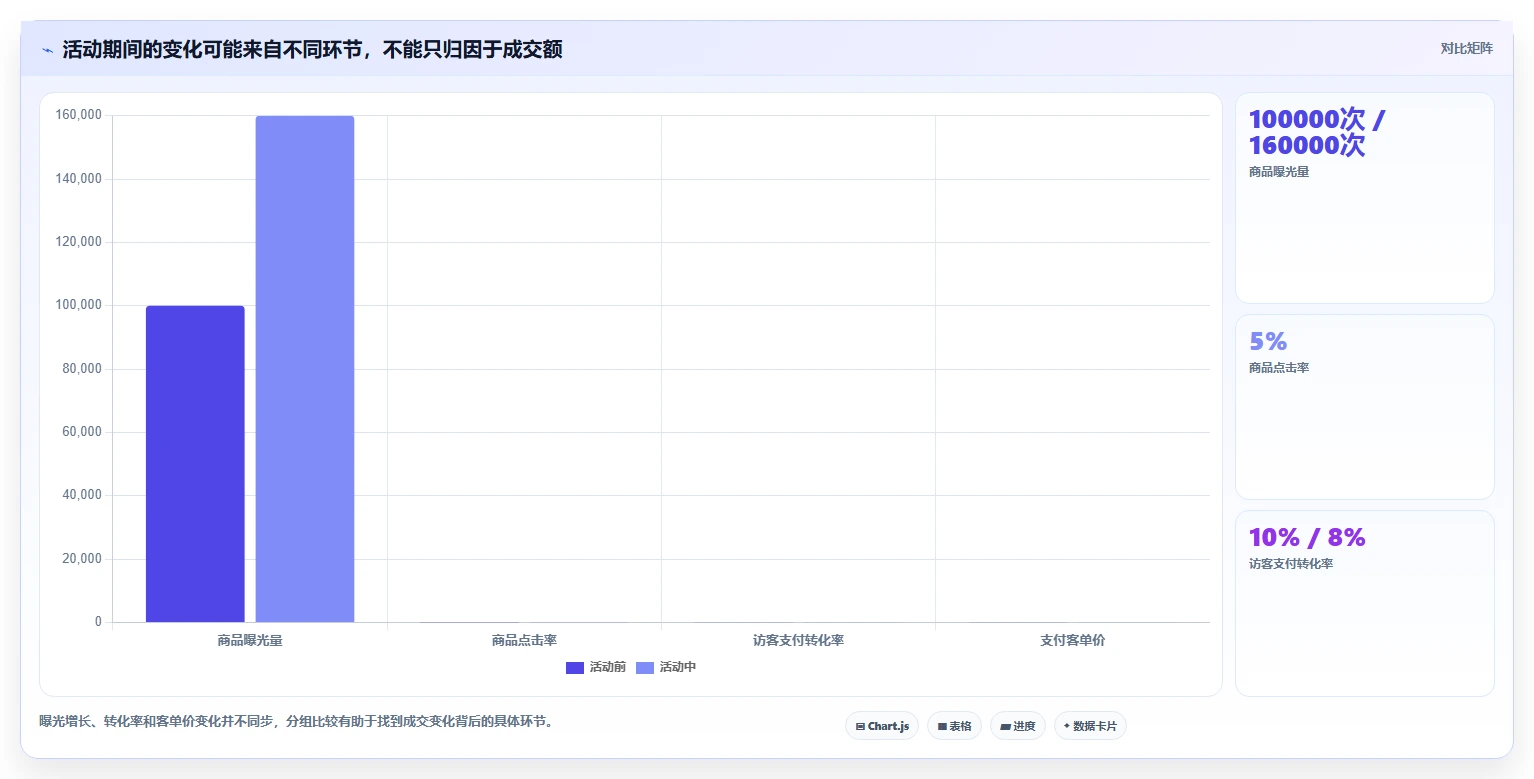Click the 160,000 y-axis tick label
Viewport: 1534px width, 779px height.
coord(79,115)
